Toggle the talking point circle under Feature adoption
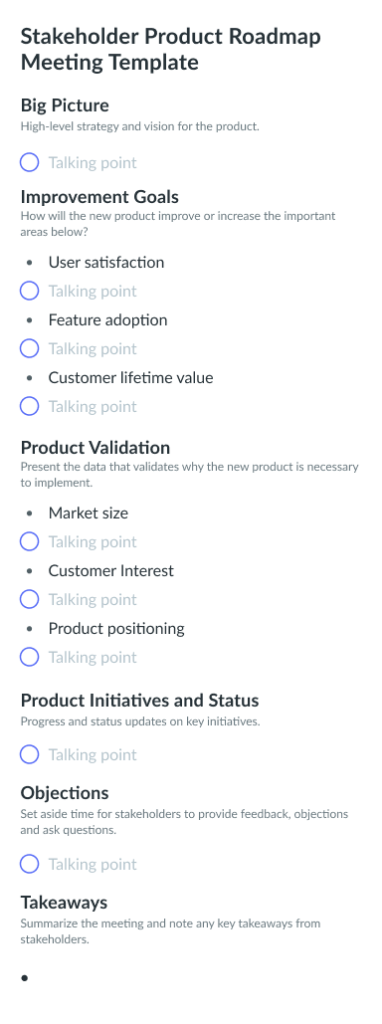This screenshot has width=382, height=1024. point(29,349)
